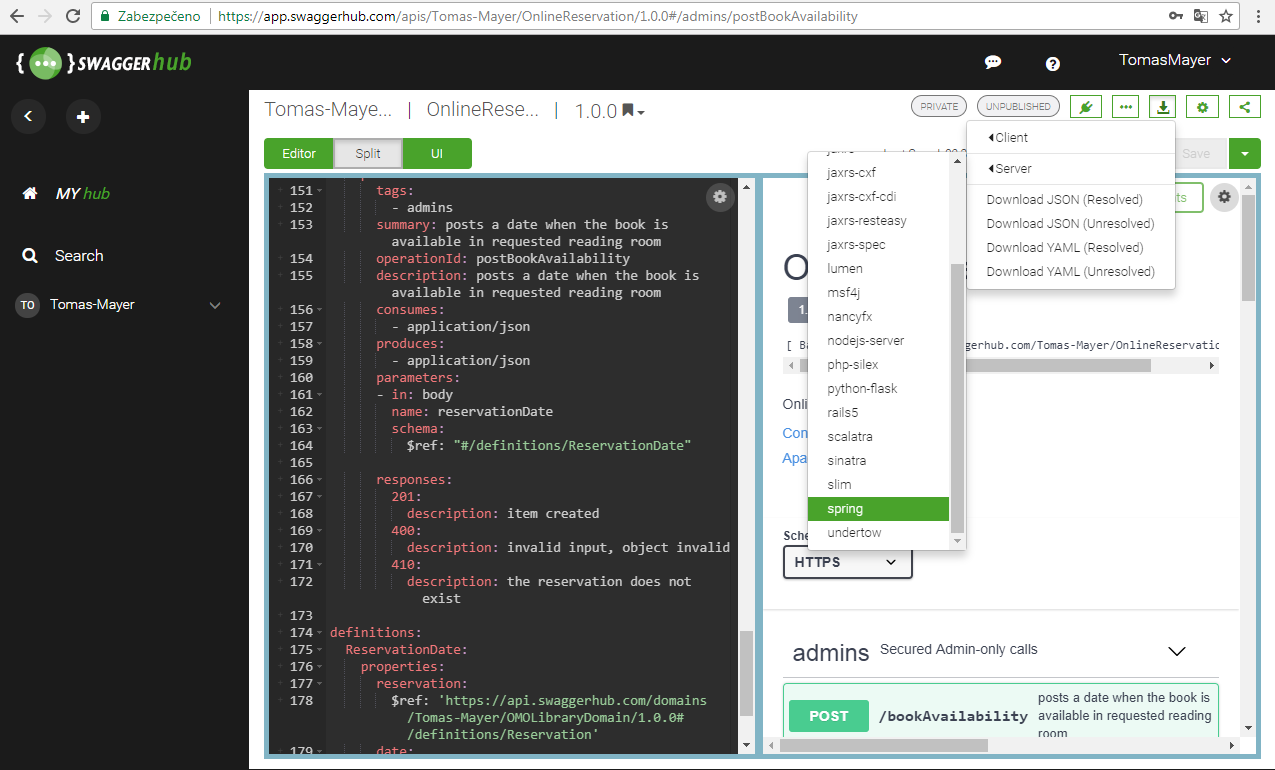Select spring from server generator list
The width and height of the screenshot is (1275, 770).
point(878,509)
